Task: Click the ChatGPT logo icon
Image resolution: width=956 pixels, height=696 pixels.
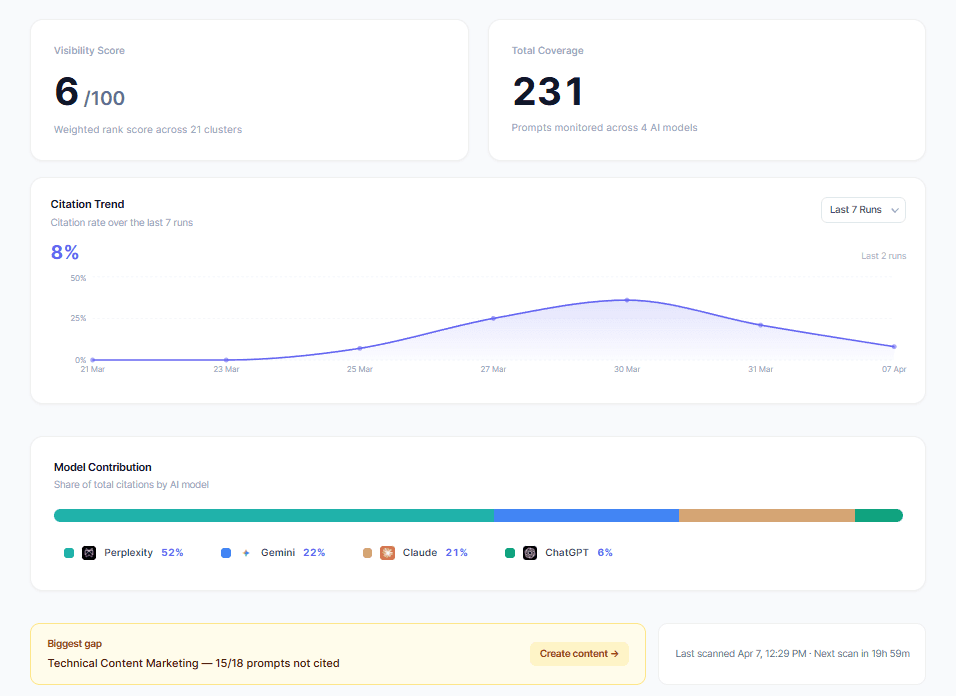Action: click(x=530, y=553)
